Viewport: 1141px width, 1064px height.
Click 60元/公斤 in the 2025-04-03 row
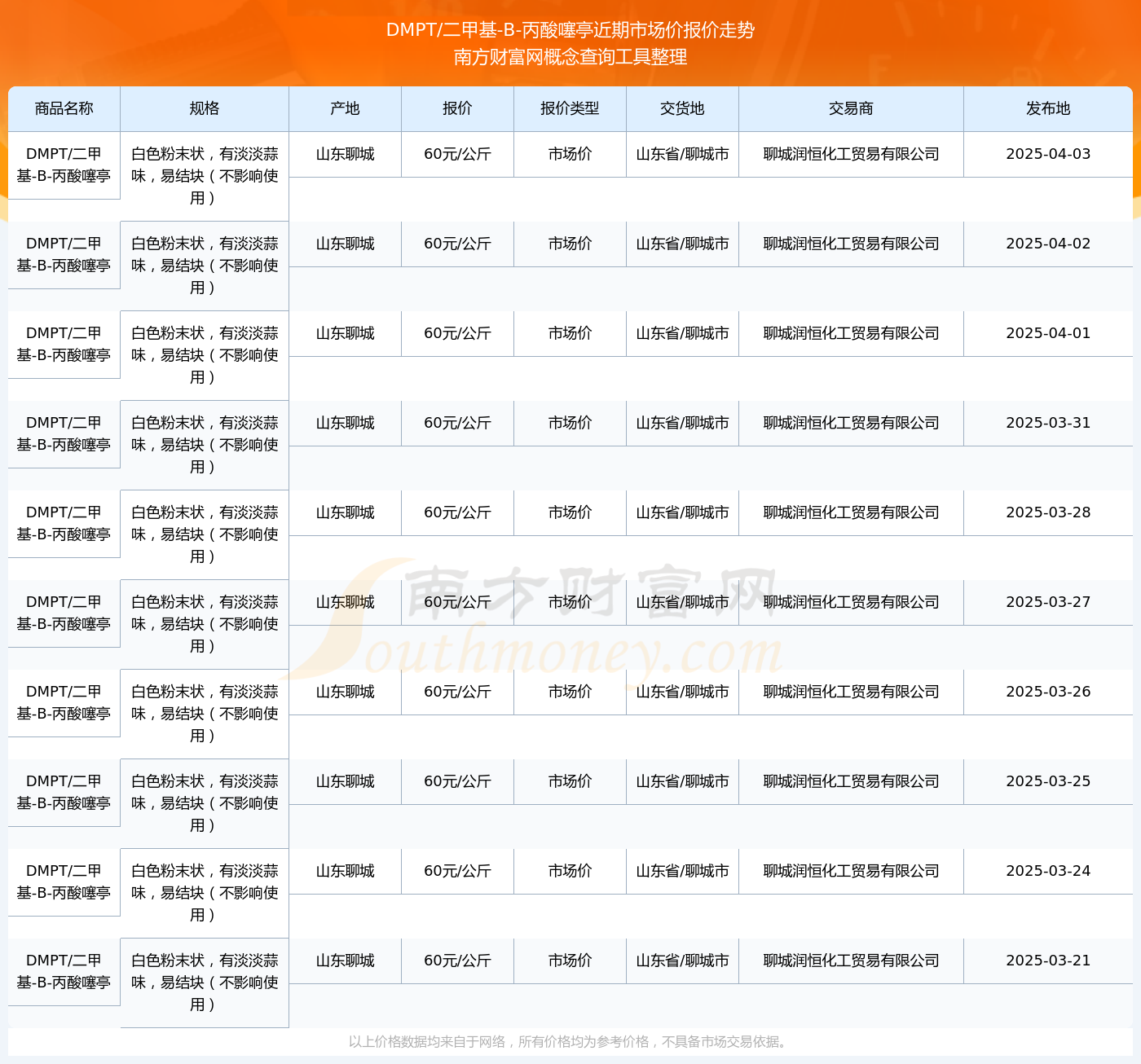point(457,154)
